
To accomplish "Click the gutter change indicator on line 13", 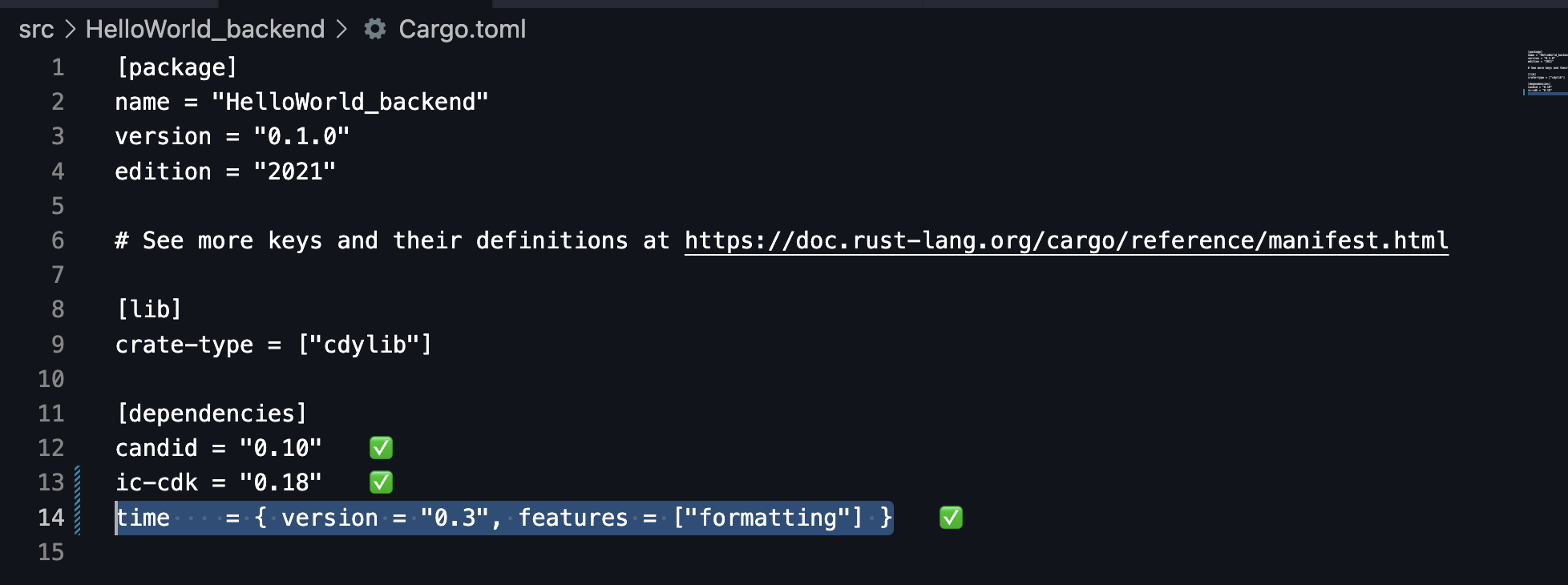I will click(x=77, y=482).
